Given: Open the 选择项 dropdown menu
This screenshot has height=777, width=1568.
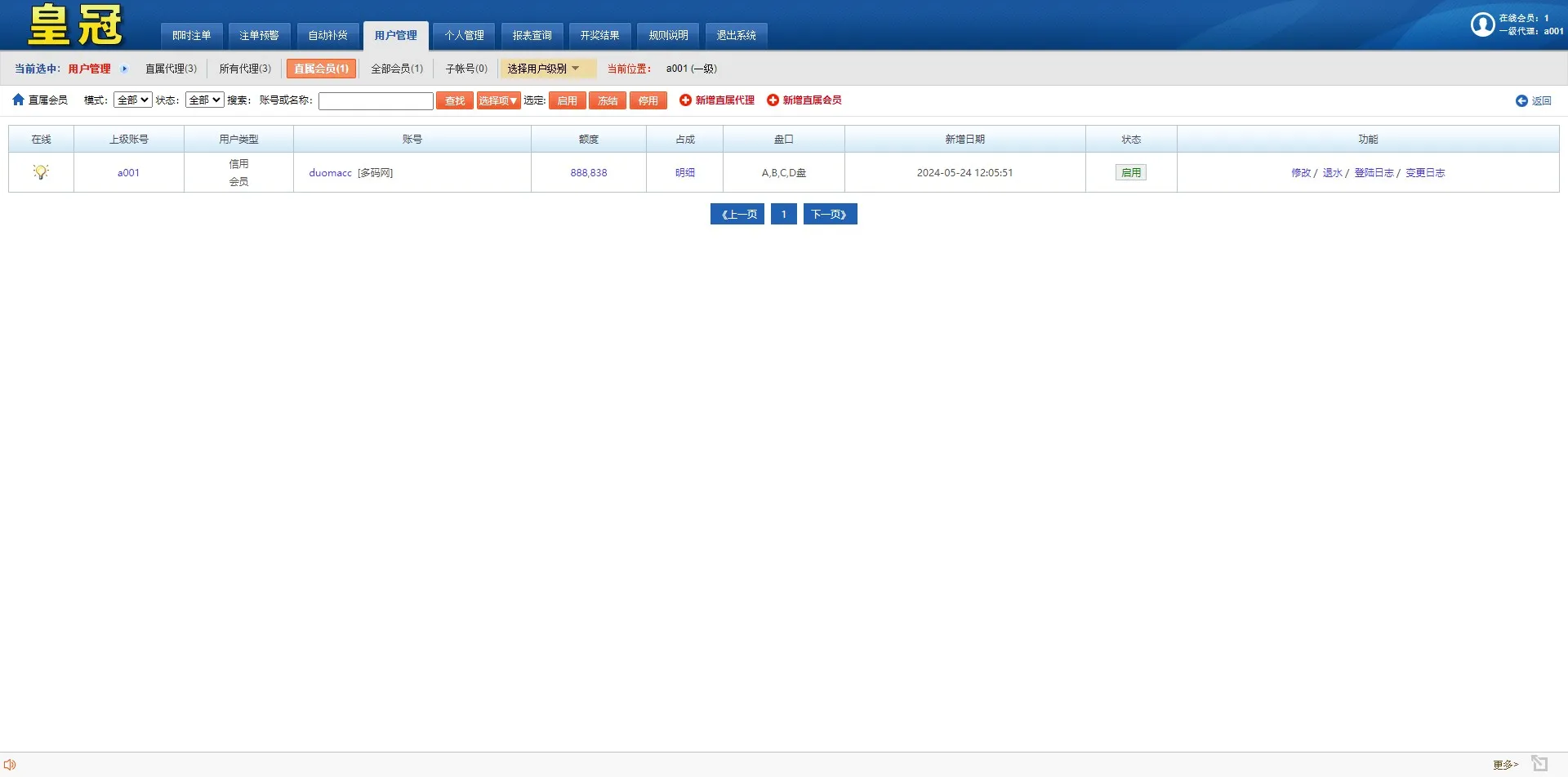Looking at the screenshot, I should click(x=497, y=100).
